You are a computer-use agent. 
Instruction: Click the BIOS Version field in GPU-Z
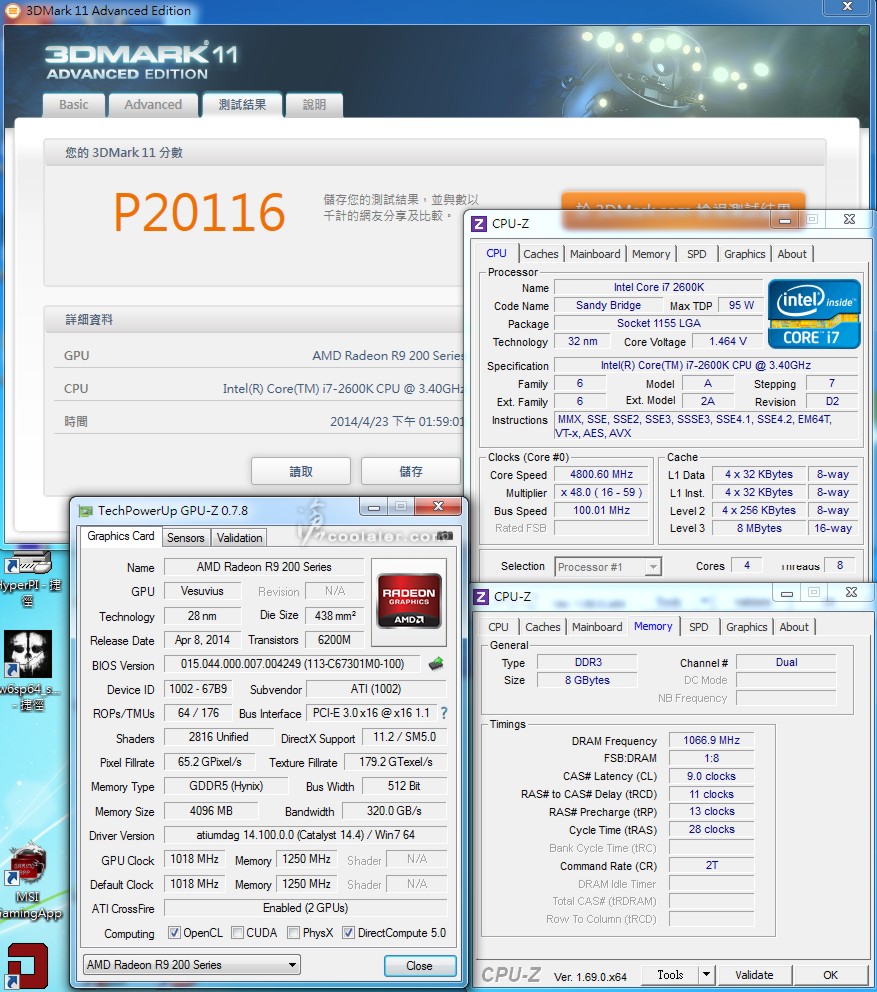pos(292,664)
